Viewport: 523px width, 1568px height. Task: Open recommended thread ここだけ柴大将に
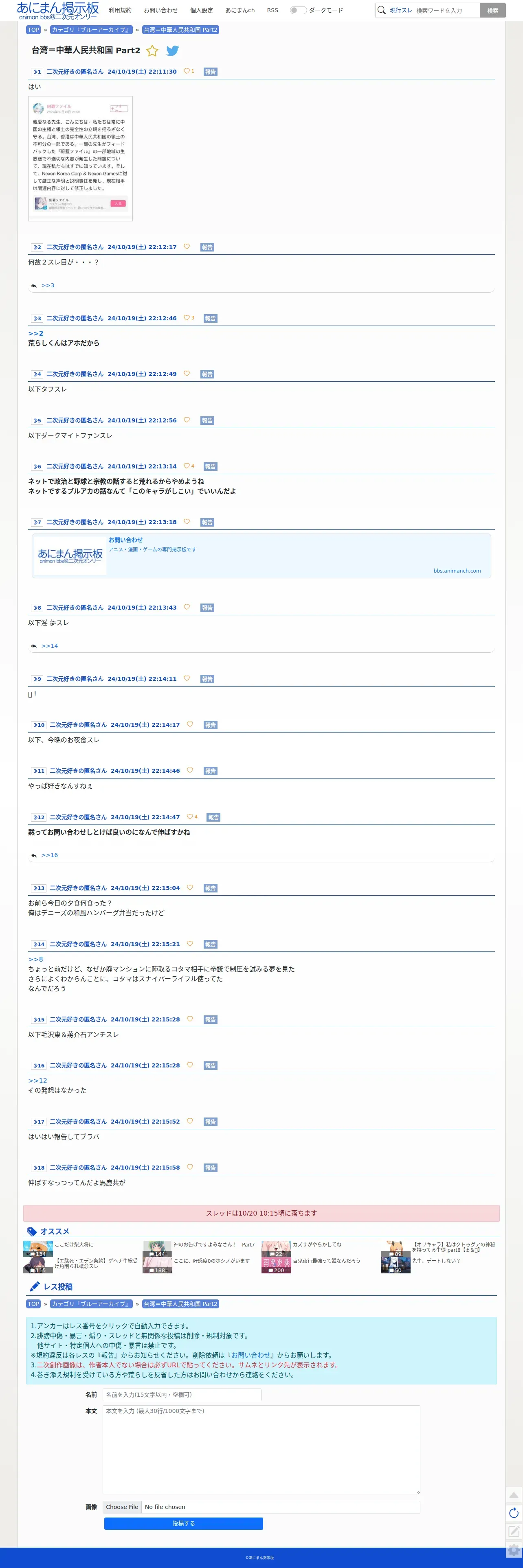[74, 1245]
